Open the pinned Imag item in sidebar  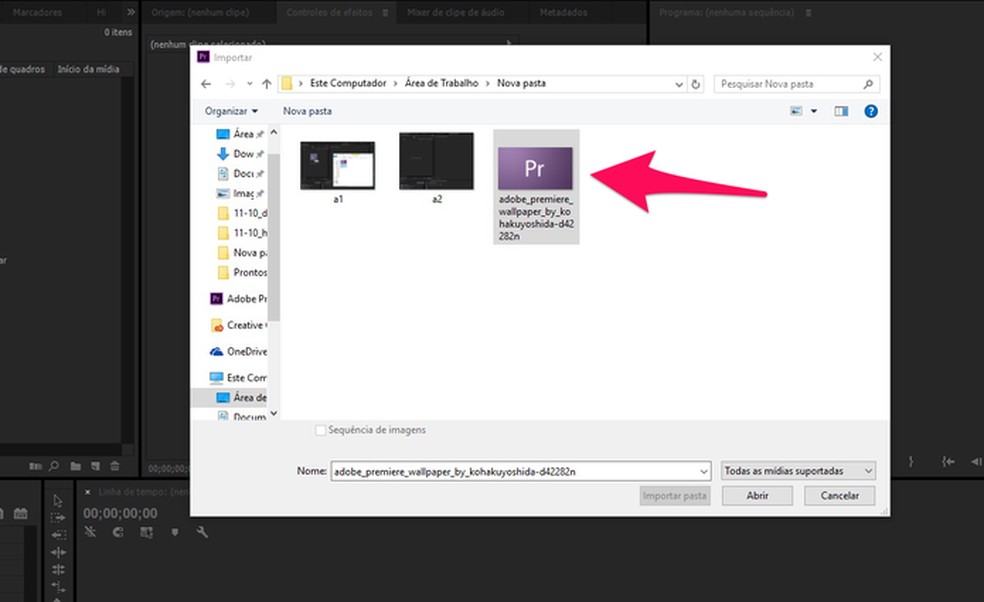(x=240, y=193)
